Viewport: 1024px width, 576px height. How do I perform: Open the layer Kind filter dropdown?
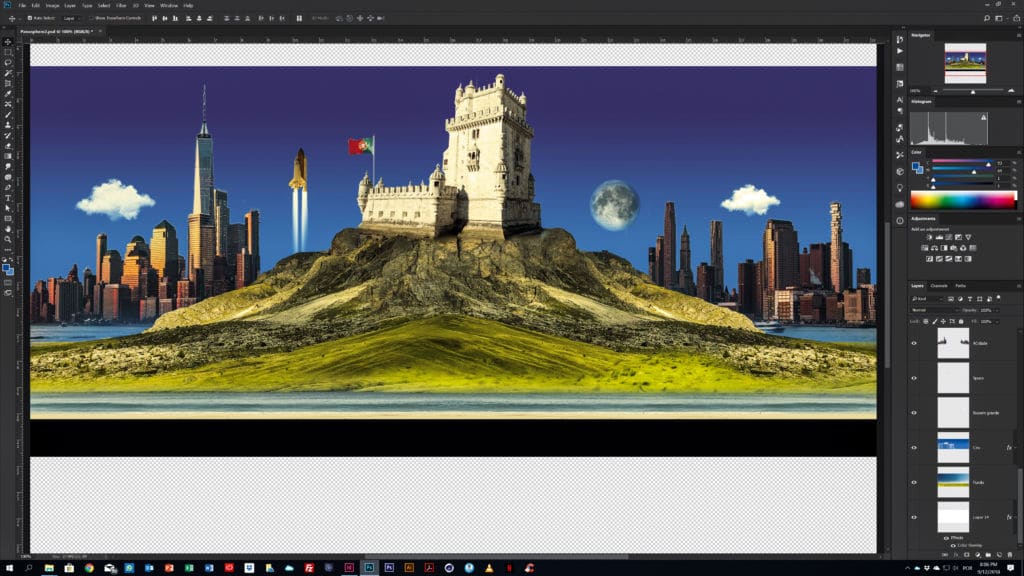point(927,298)
